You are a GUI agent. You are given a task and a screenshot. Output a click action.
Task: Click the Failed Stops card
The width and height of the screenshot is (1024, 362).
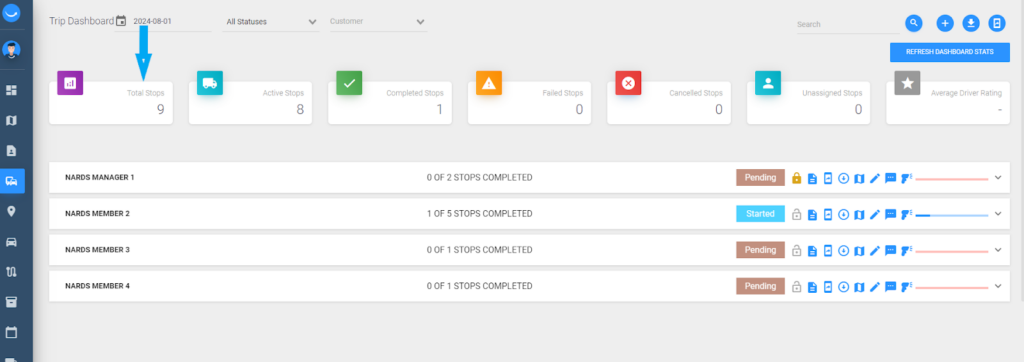click(530, 103)
